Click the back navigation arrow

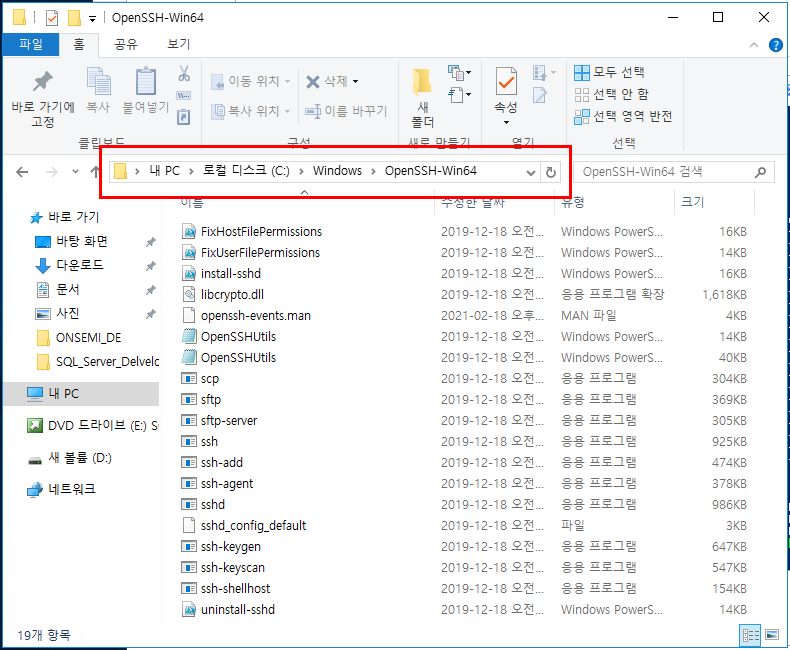[22, 172]
